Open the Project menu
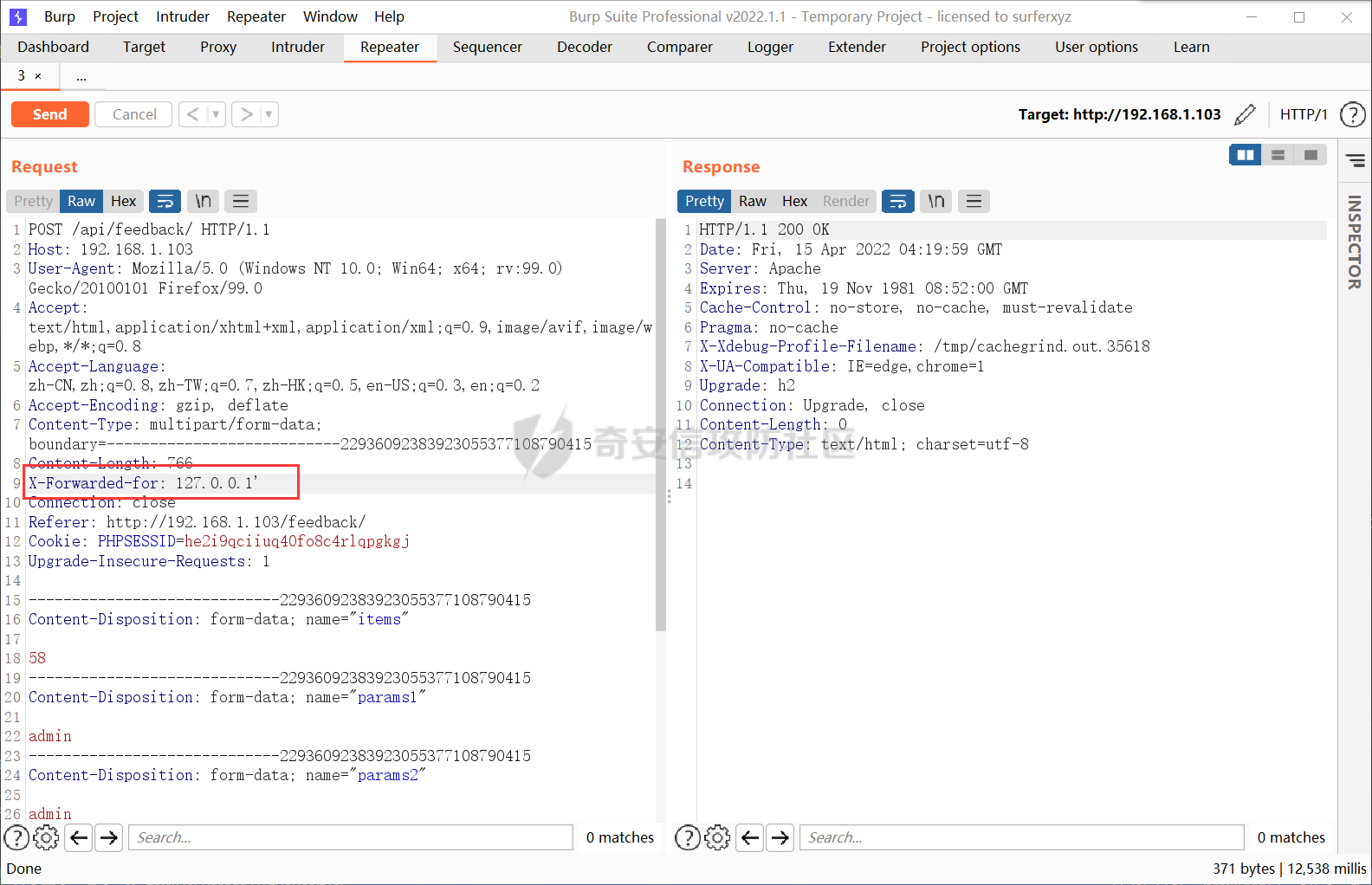The height and width of the screenshot is (885, 1372). [115, 16]
